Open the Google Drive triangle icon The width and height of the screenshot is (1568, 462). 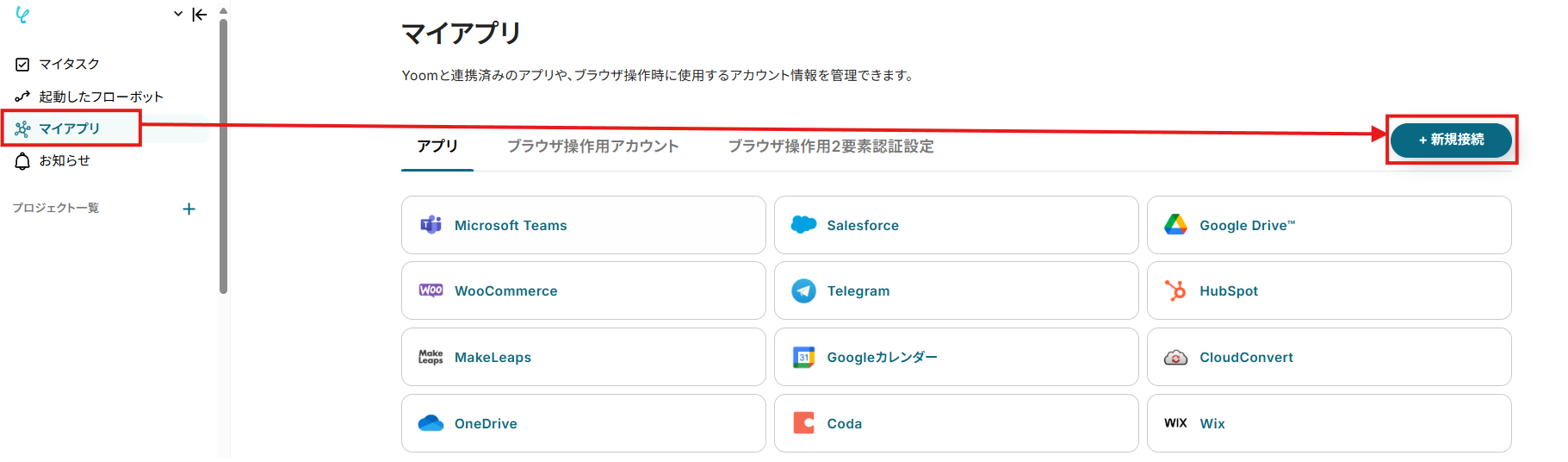click(1175, 225)
